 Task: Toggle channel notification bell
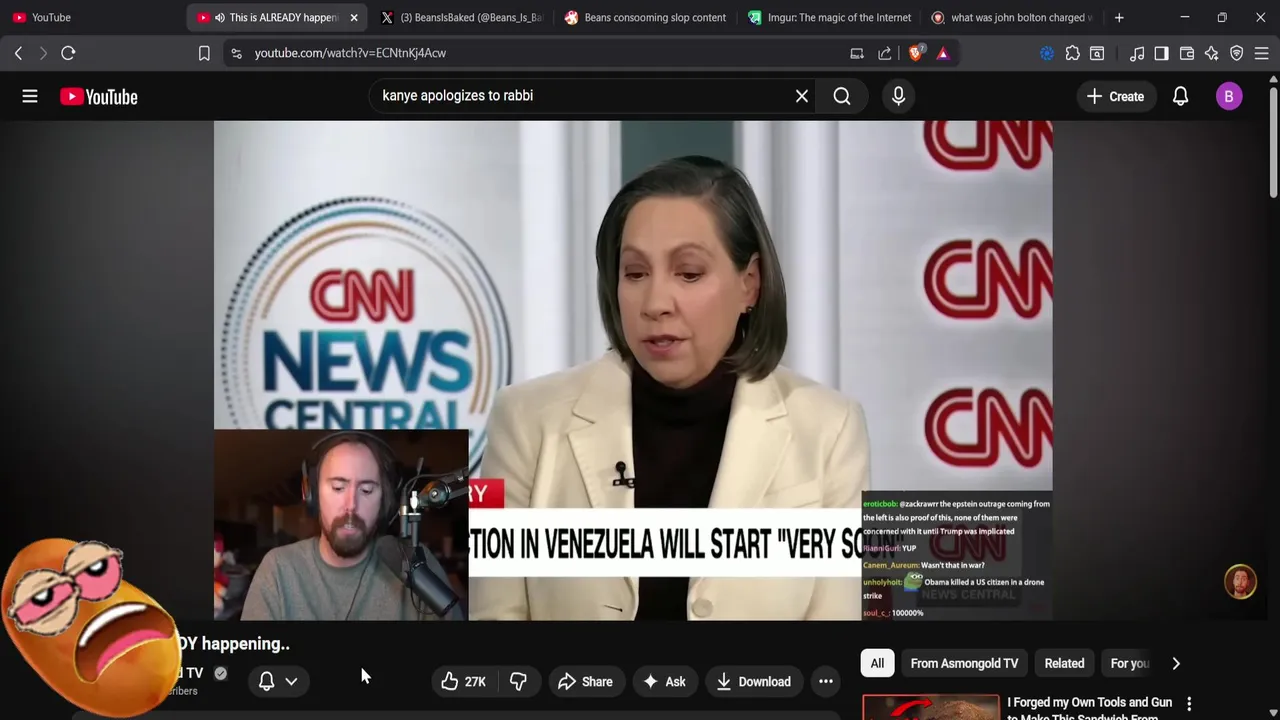point(267,681)
